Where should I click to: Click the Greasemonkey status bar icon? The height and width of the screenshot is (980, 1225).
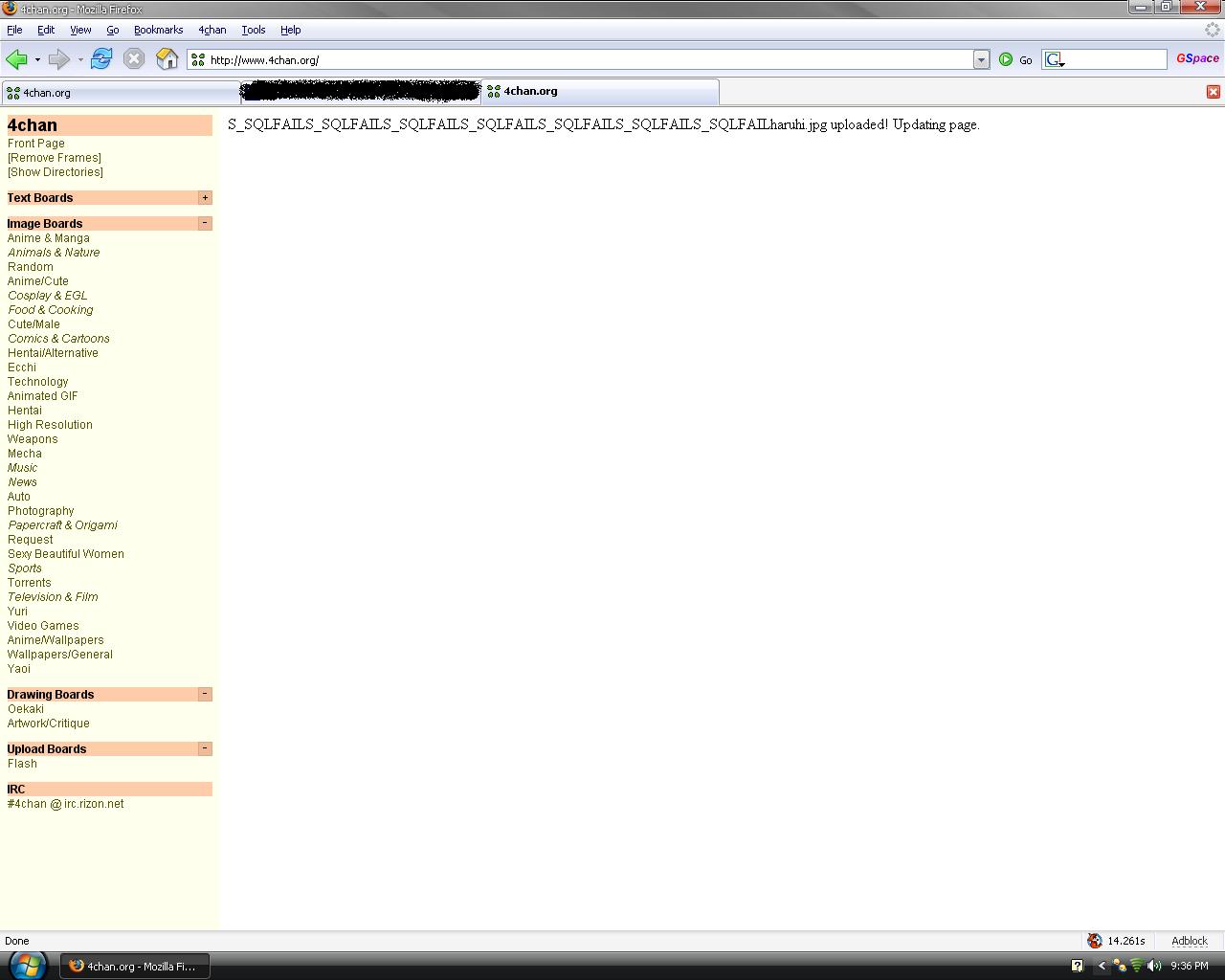click(x=1095, y=941)
